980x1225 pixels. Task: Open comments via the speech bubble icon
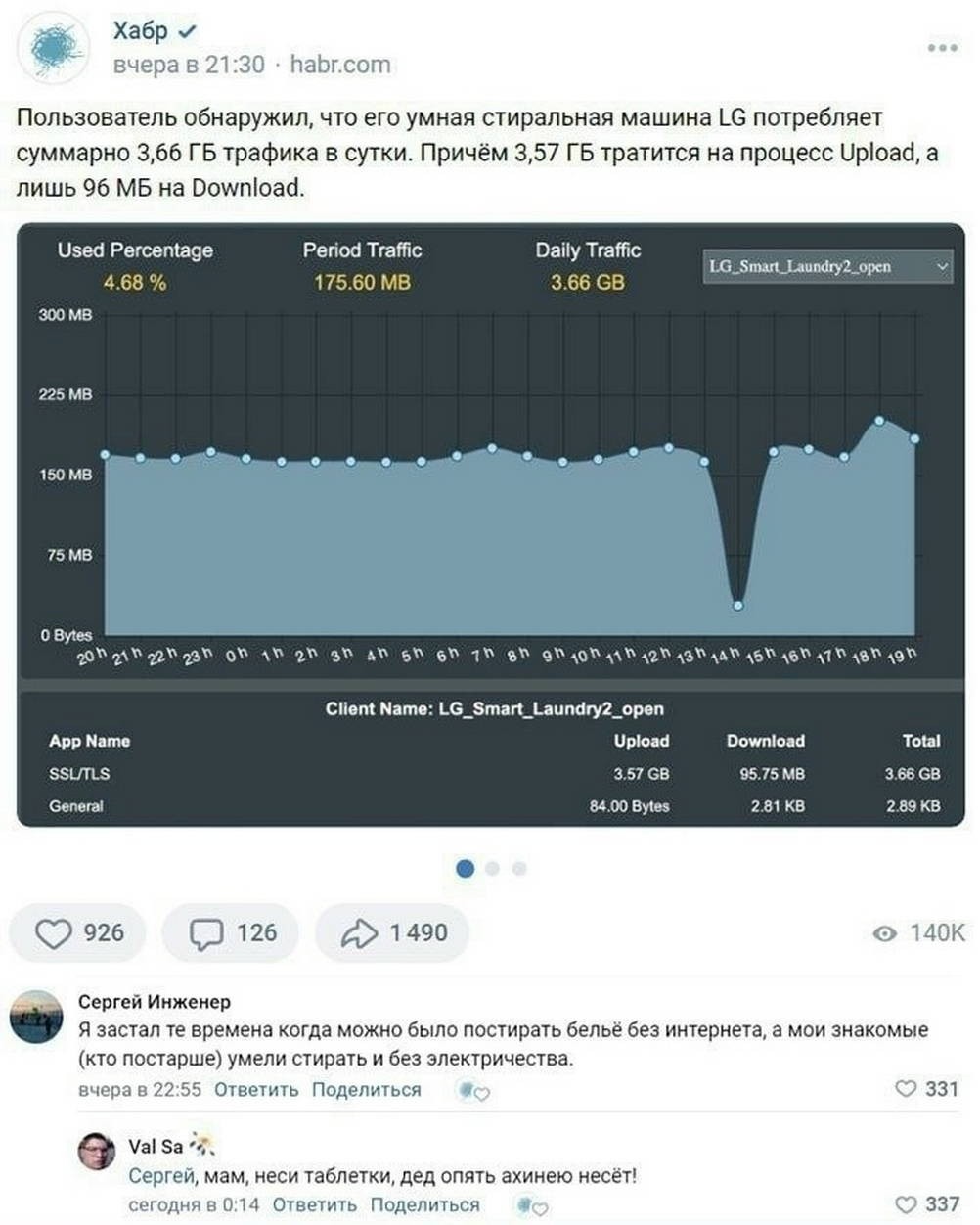tap(205, 933)
